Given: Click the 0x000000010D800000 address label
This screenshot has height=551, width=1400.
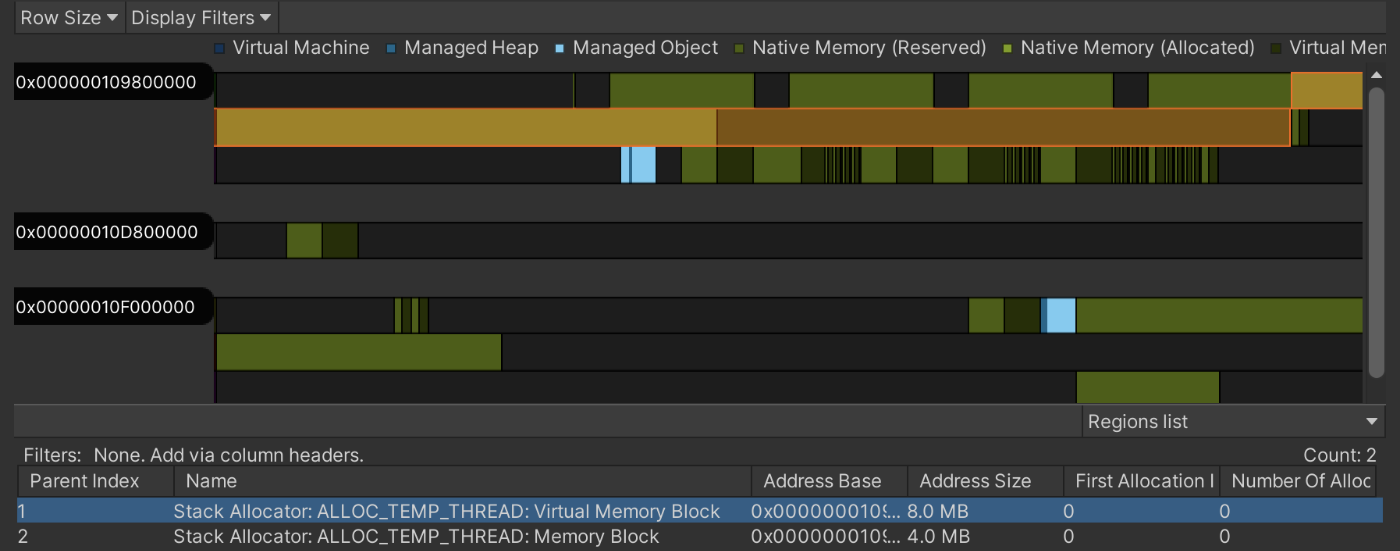Looking at the screenshot, I should click(x=106, y=232).
